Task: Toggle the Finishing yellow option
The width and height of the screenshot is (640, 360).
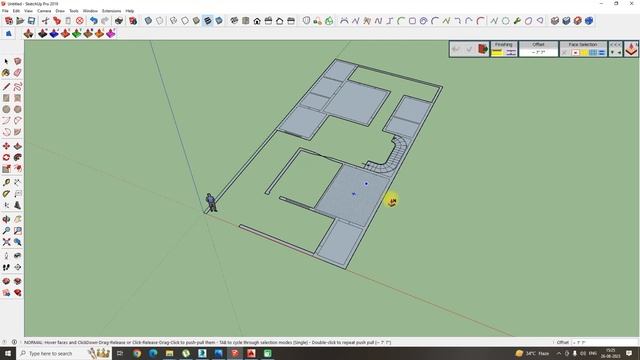Action: coord(497,52)
